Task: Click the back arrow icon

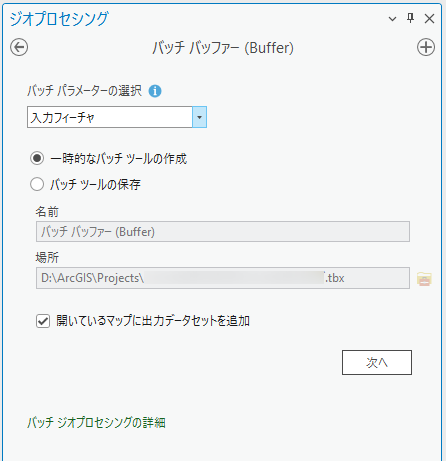Action: (19, 47)
